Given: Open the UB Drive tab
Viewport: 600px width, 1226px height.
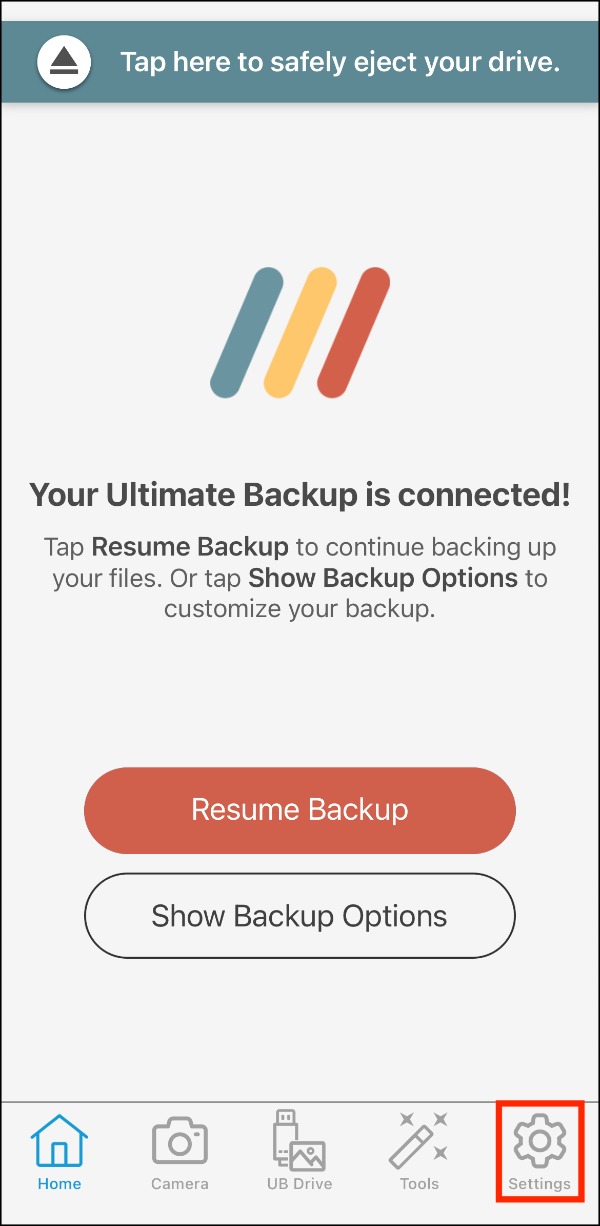Looking at the screenshot, I should [x=299, y=1152].
